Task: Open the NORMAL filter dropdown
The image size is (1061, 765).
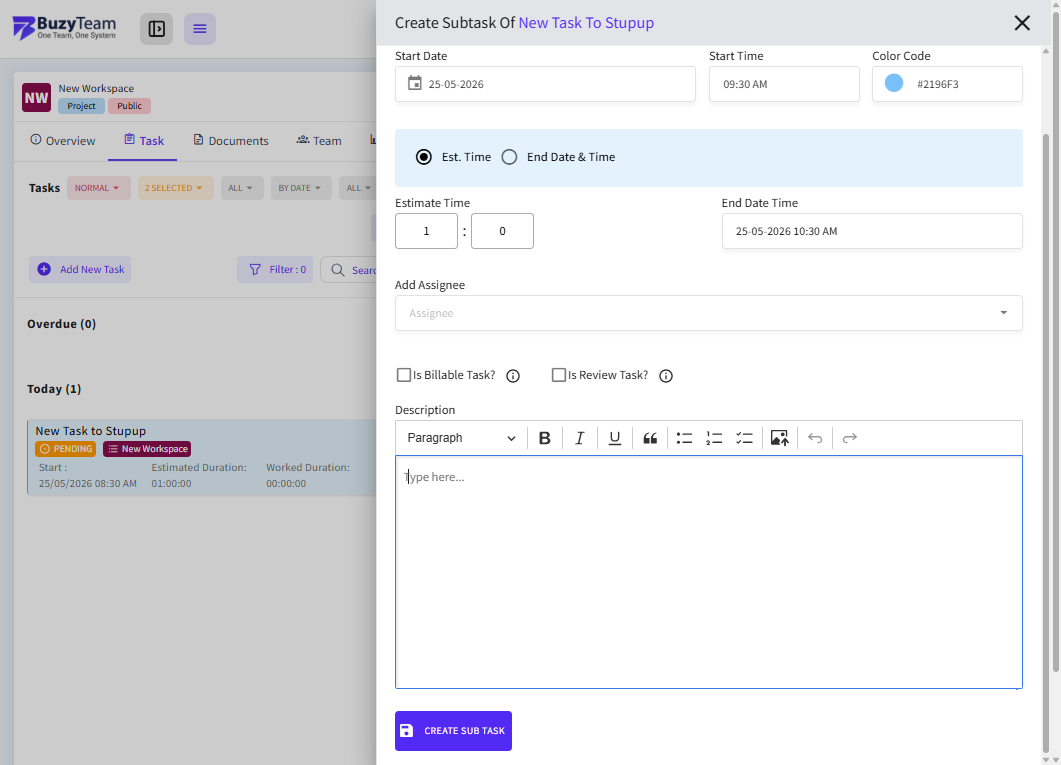Action: pos(98,188)
